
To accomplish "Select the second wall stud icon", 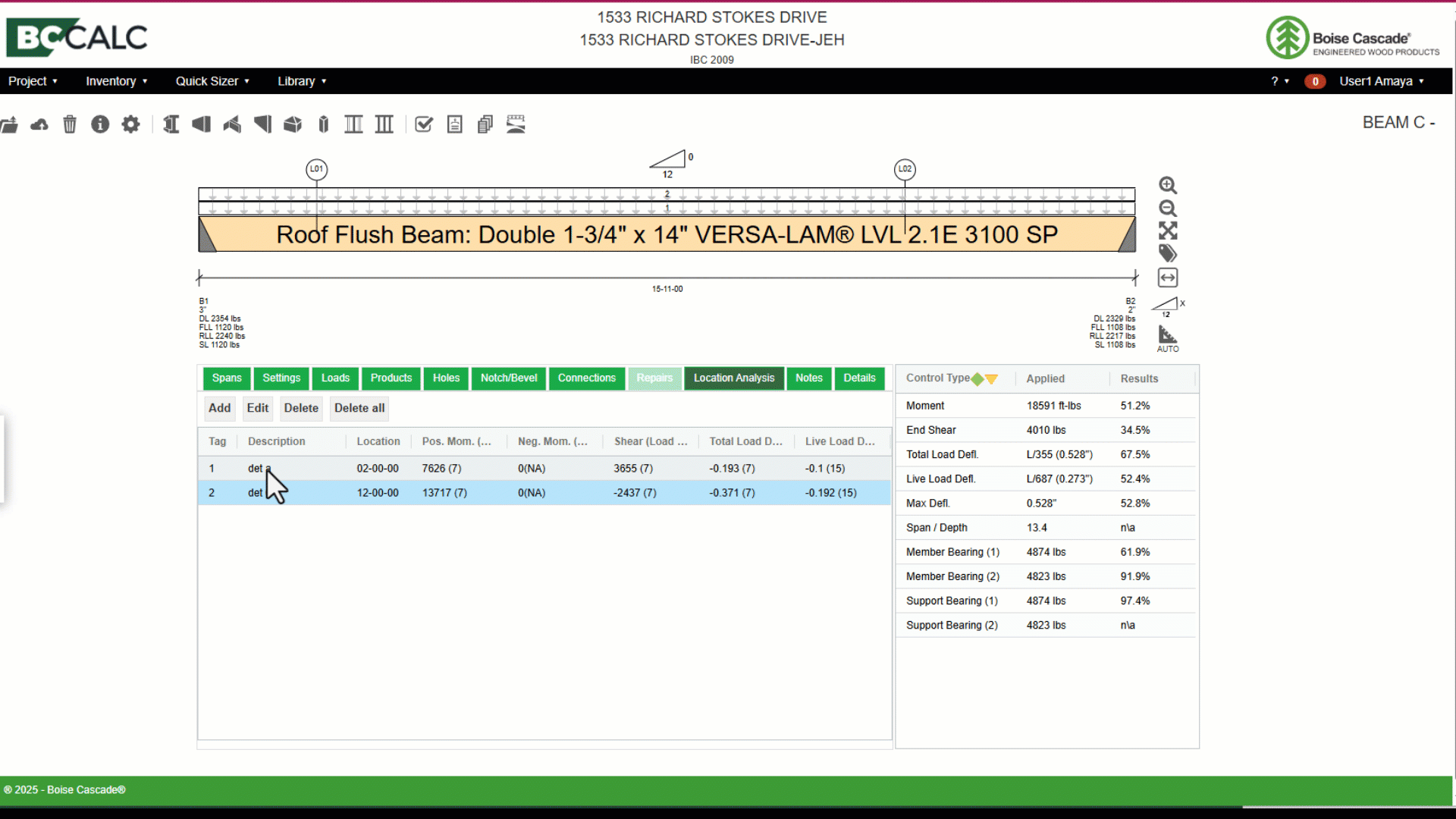I will (x=384, y=124).
